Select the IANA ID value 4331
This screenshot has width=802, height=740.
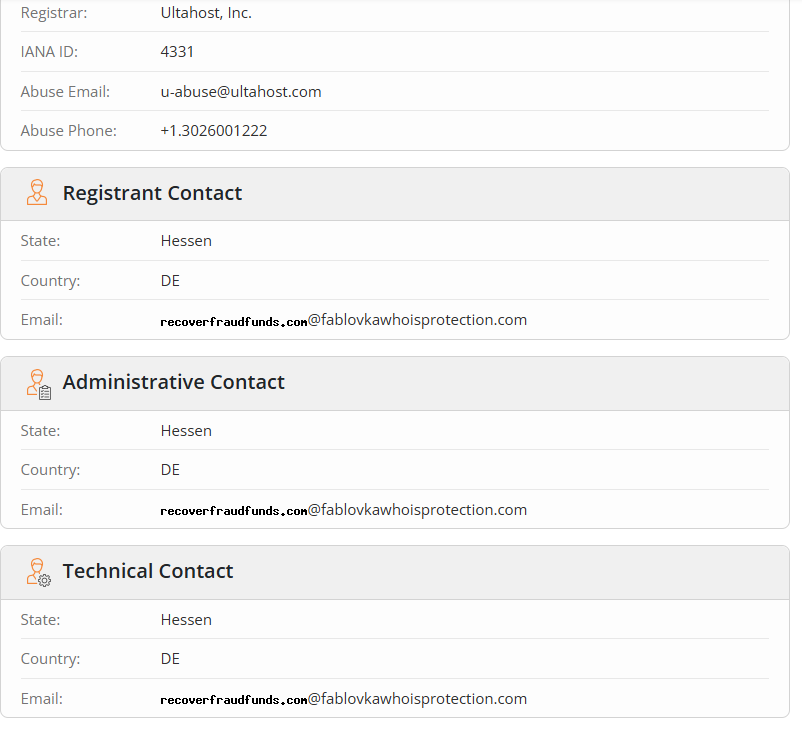click(177, 51)
